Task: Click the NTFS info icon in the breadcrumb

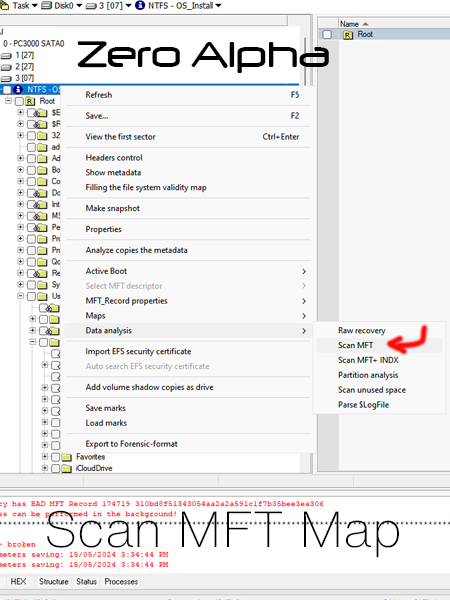Action: pyautogui.click(x=140, y=5)
